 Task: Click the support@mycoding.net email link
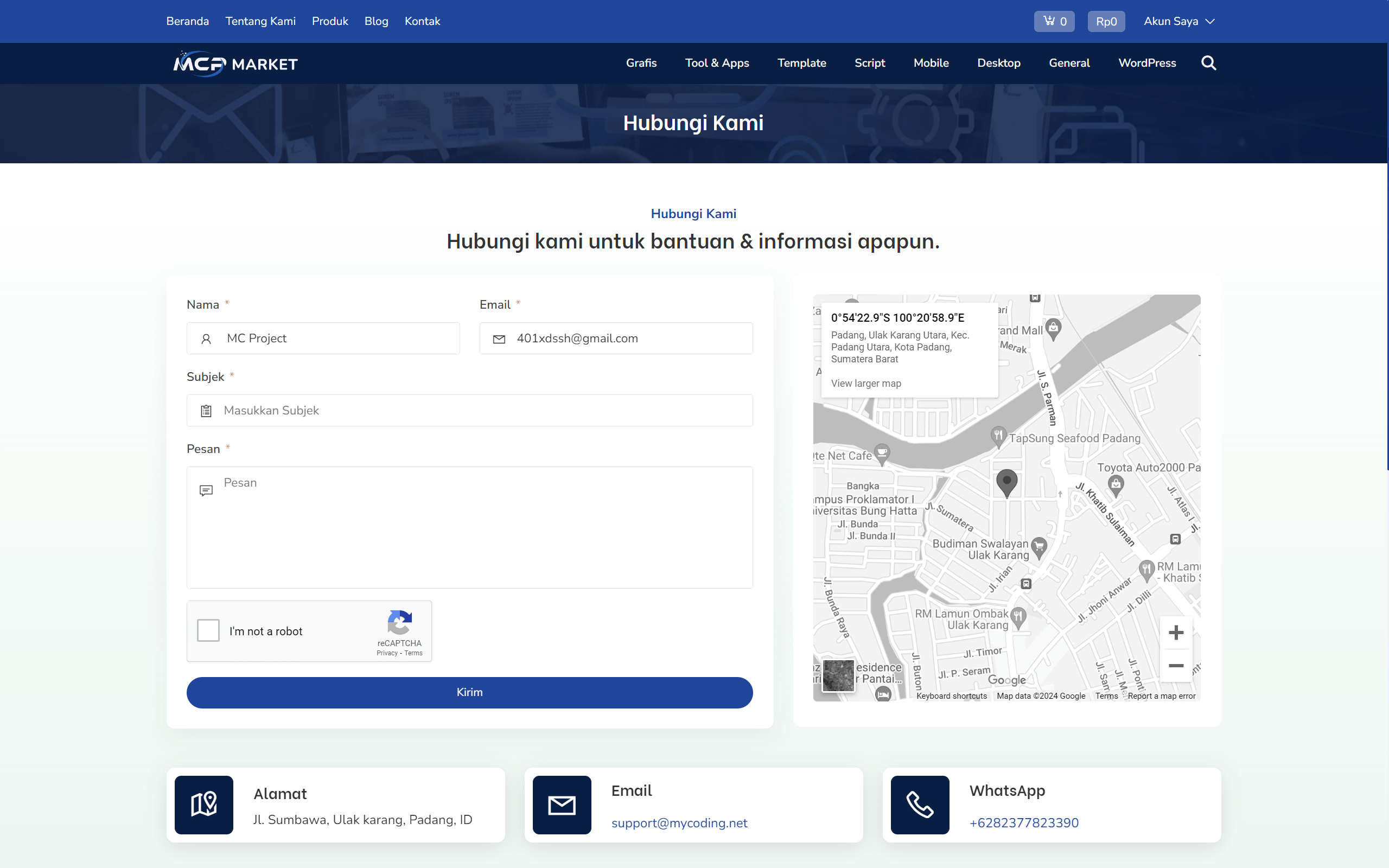(x=679, y=822)
